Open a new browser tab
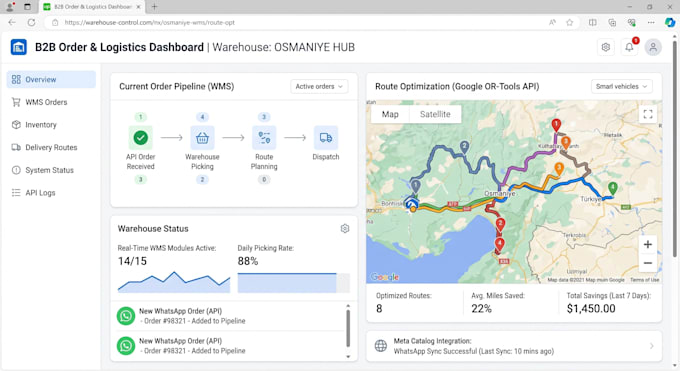Image resolution: width=680 pixels, height=371 pixels. (154, 7)
